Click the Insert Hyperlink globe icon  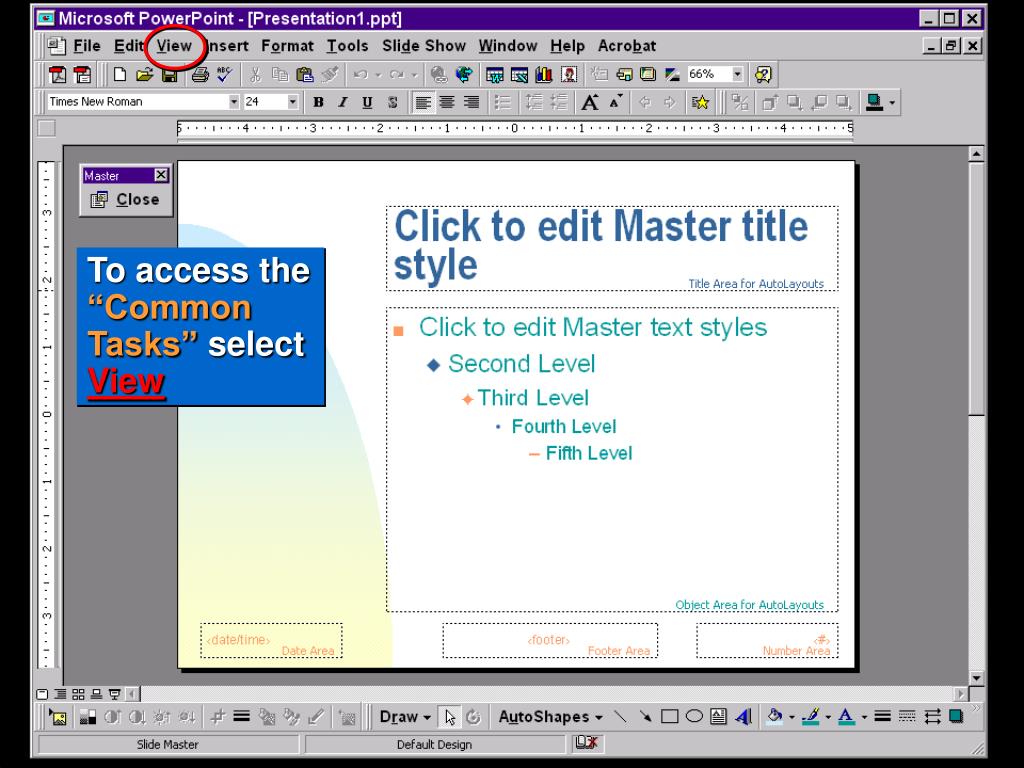coord(439,74)
